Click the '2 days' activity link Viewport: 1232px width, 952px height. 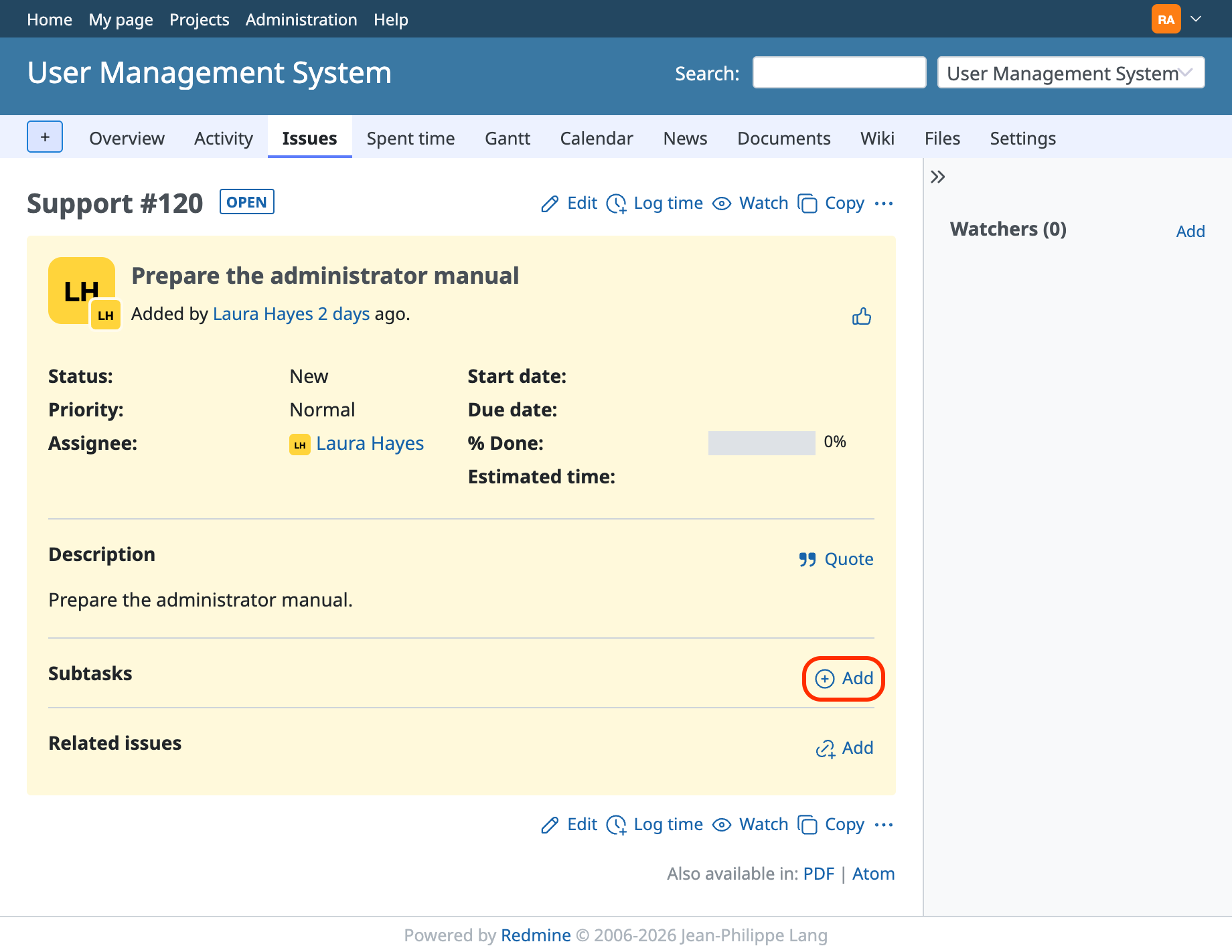[343, 313]
